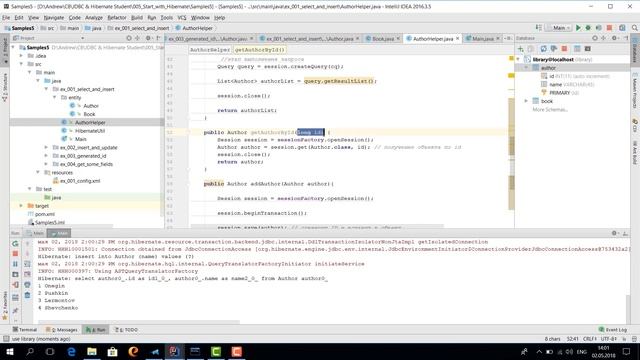Image resolution: width=640 pixels, height=360 pixels.
Task: Collapse the ex_001_select_and_insert package
Action: pyautogui.click(x=46, y=89)
